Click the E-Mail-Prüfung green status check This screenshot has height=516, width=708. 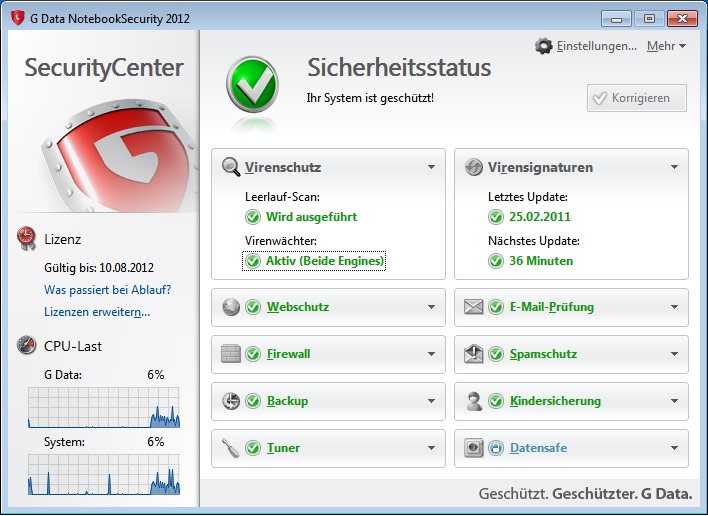[x=496, y=307]
